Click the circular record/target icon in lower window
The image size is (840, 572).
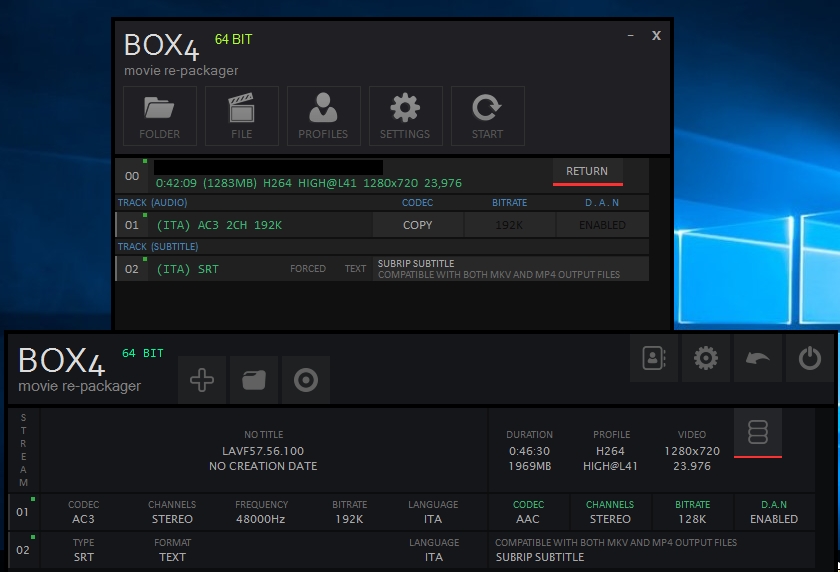point(306,380)
